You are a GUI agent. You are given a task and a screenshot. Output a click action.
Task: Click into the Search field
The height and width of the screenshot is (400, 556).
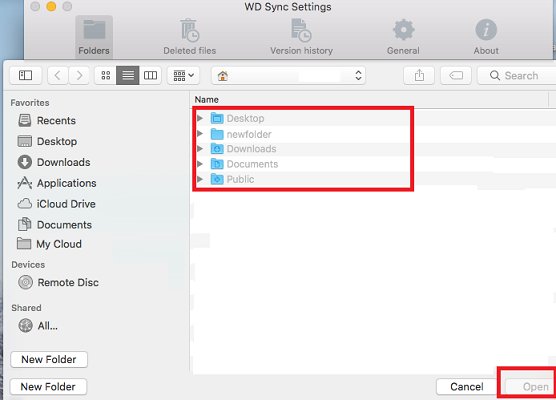(517, 76)
